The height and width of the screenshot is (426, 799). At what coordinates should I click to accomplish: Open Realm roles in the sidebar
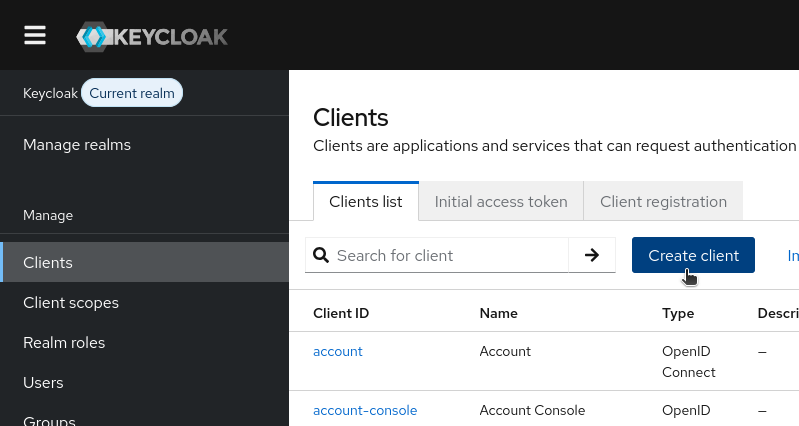click(64, 342)
